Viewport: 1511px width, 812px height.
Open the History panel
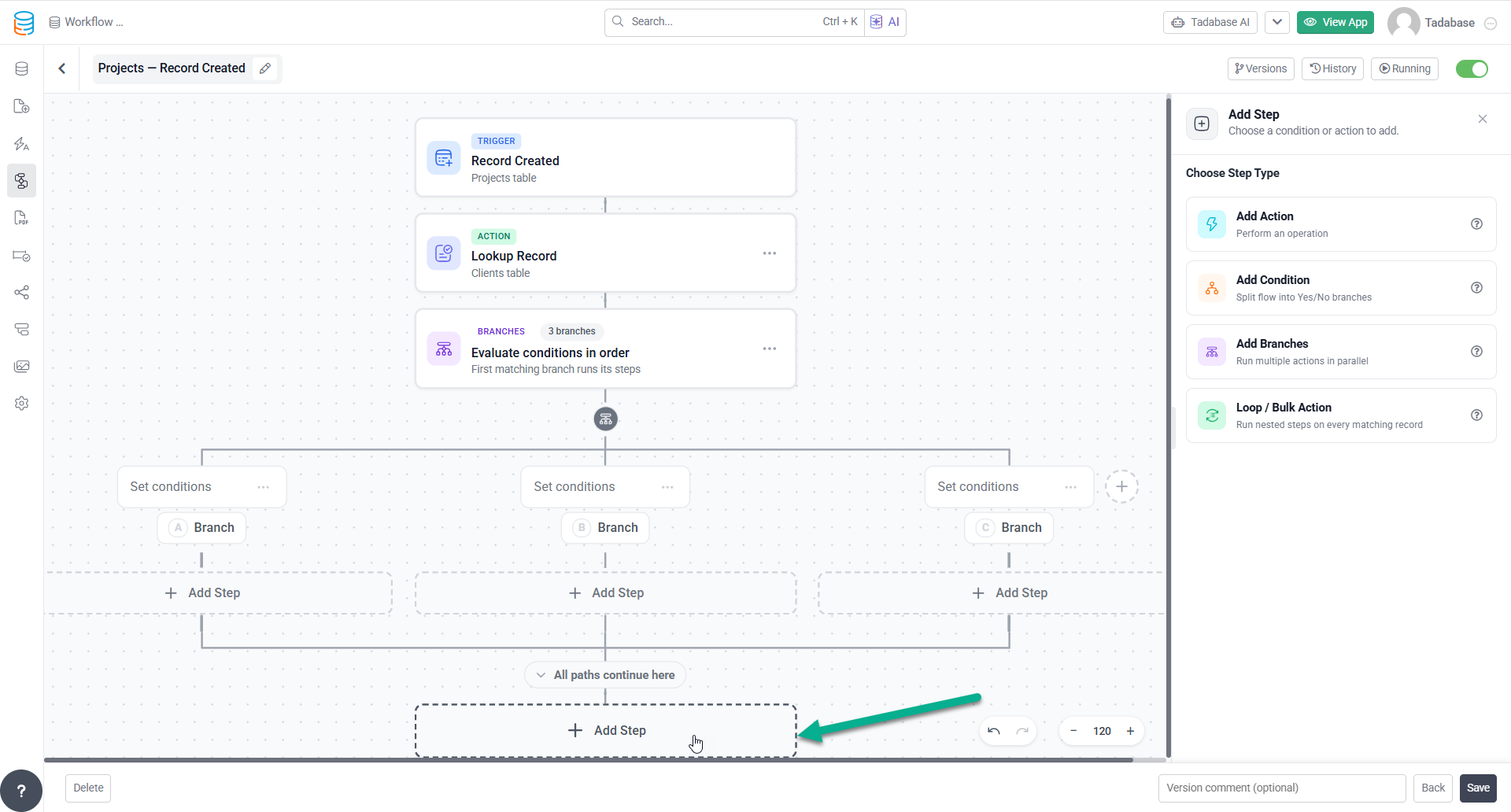click(x=1332, y=68)
